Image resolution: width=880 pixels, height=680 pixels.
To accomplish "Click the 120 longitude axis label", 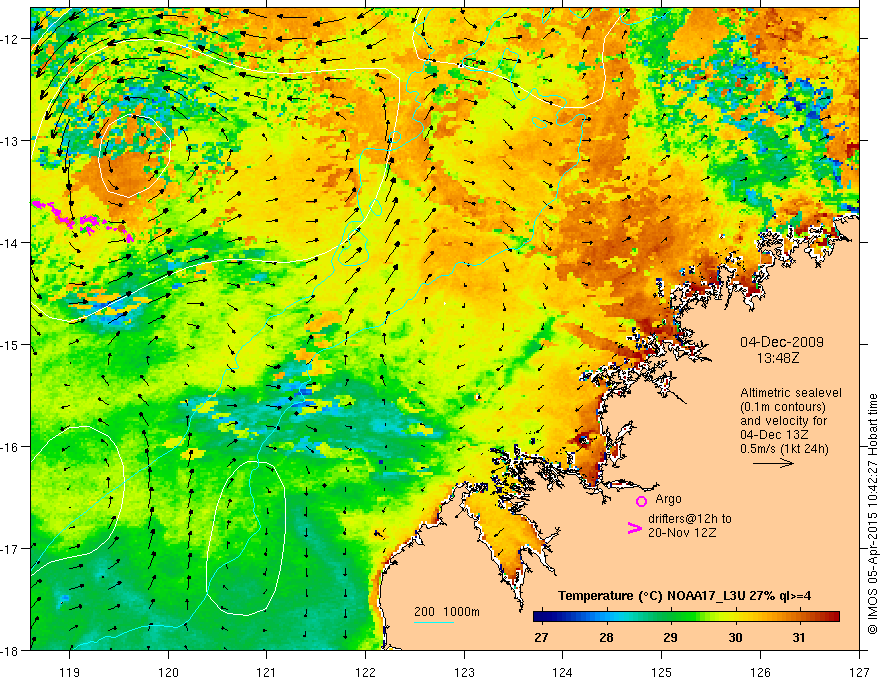I will pyautogui.click(x=168, y=672).
